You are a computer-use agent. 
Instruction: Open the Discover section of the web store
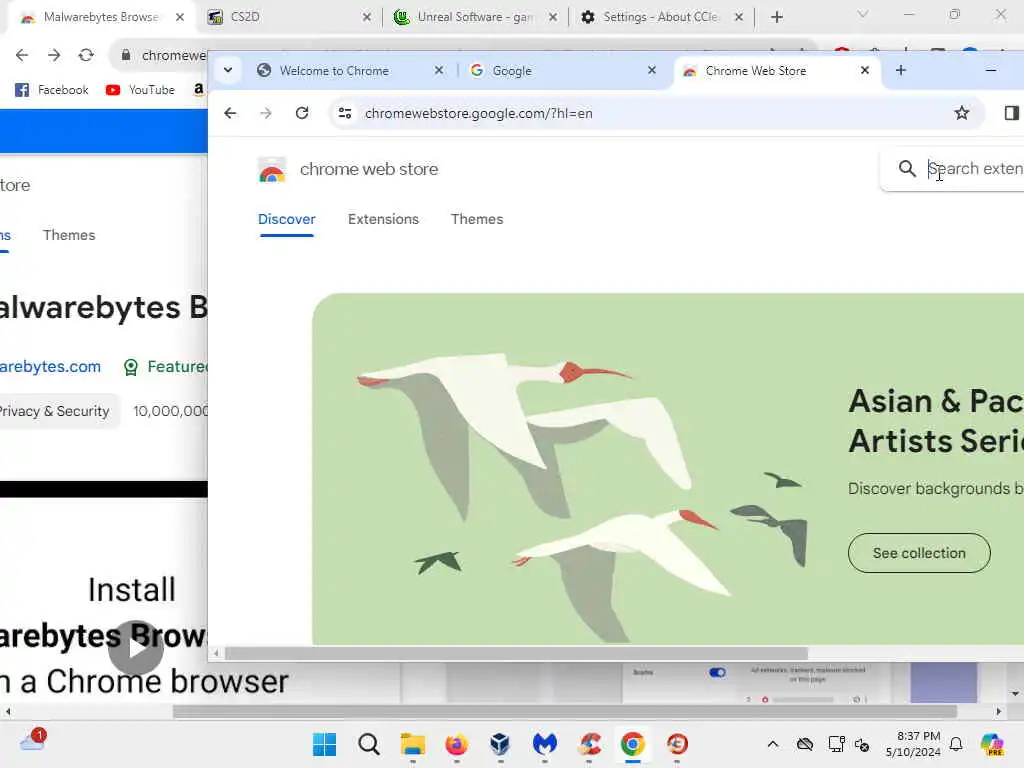pos(287,219)
